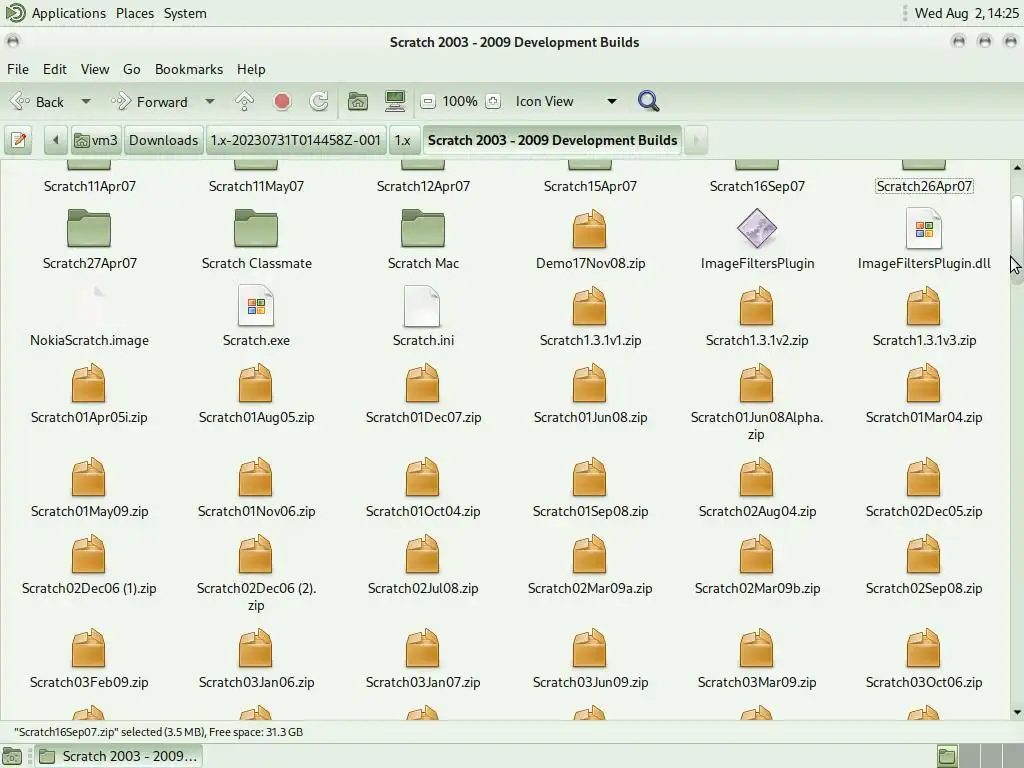Select the Scratch Classmate folder icon

point(256,229)
